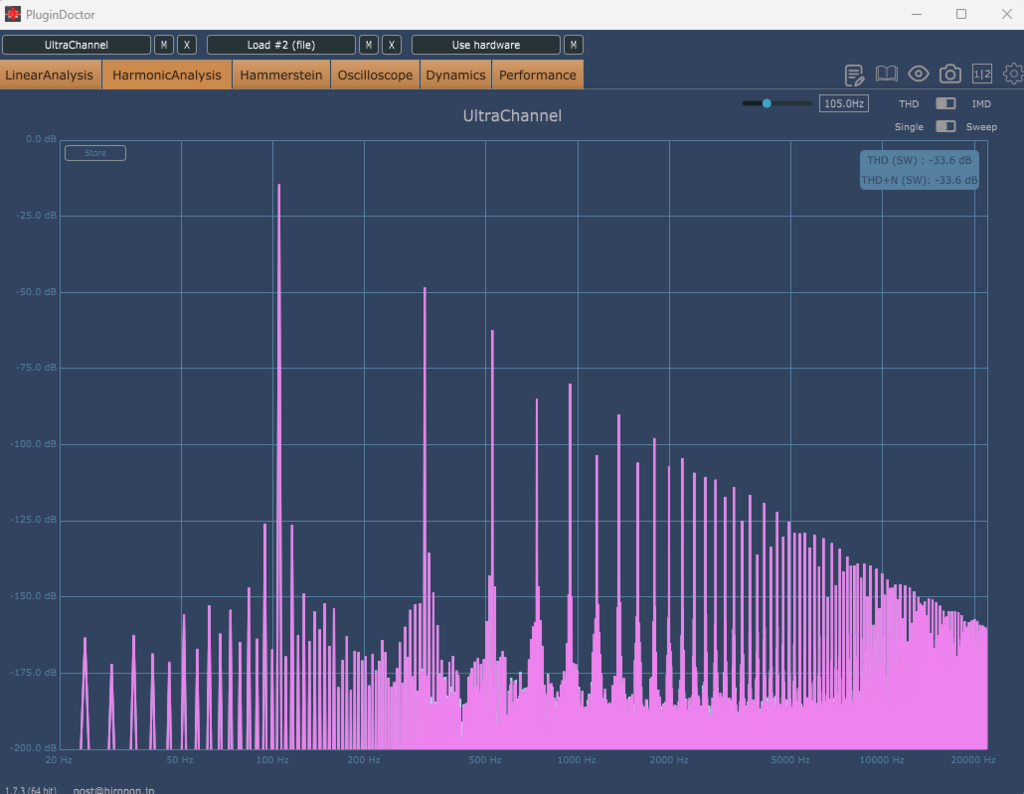This screenshot has height=794, width=1024.
Task: Toggle the THD / IMD switch
Action: pos(946,103)
